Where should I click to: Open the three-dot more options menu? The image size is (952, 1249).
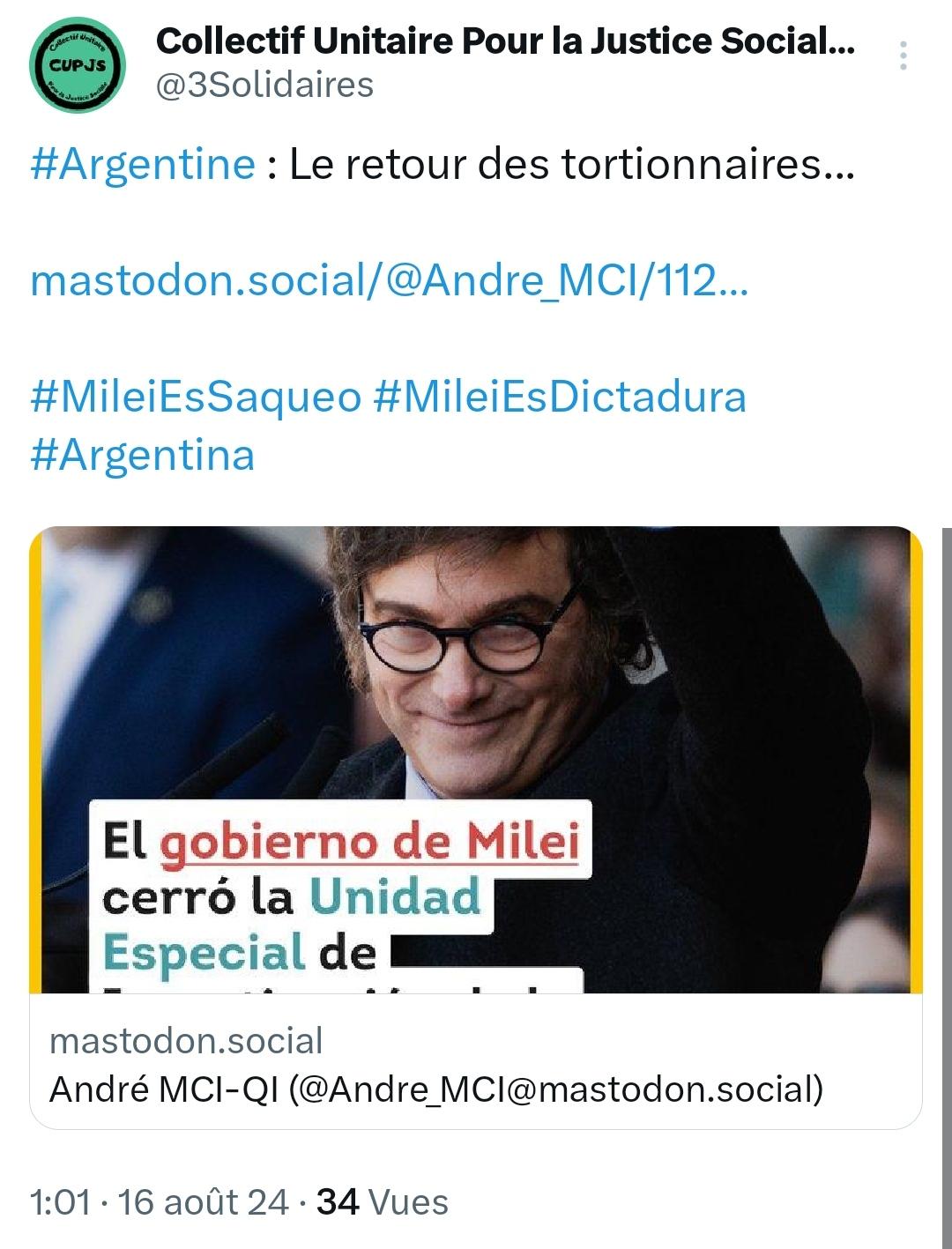point(904,56)
